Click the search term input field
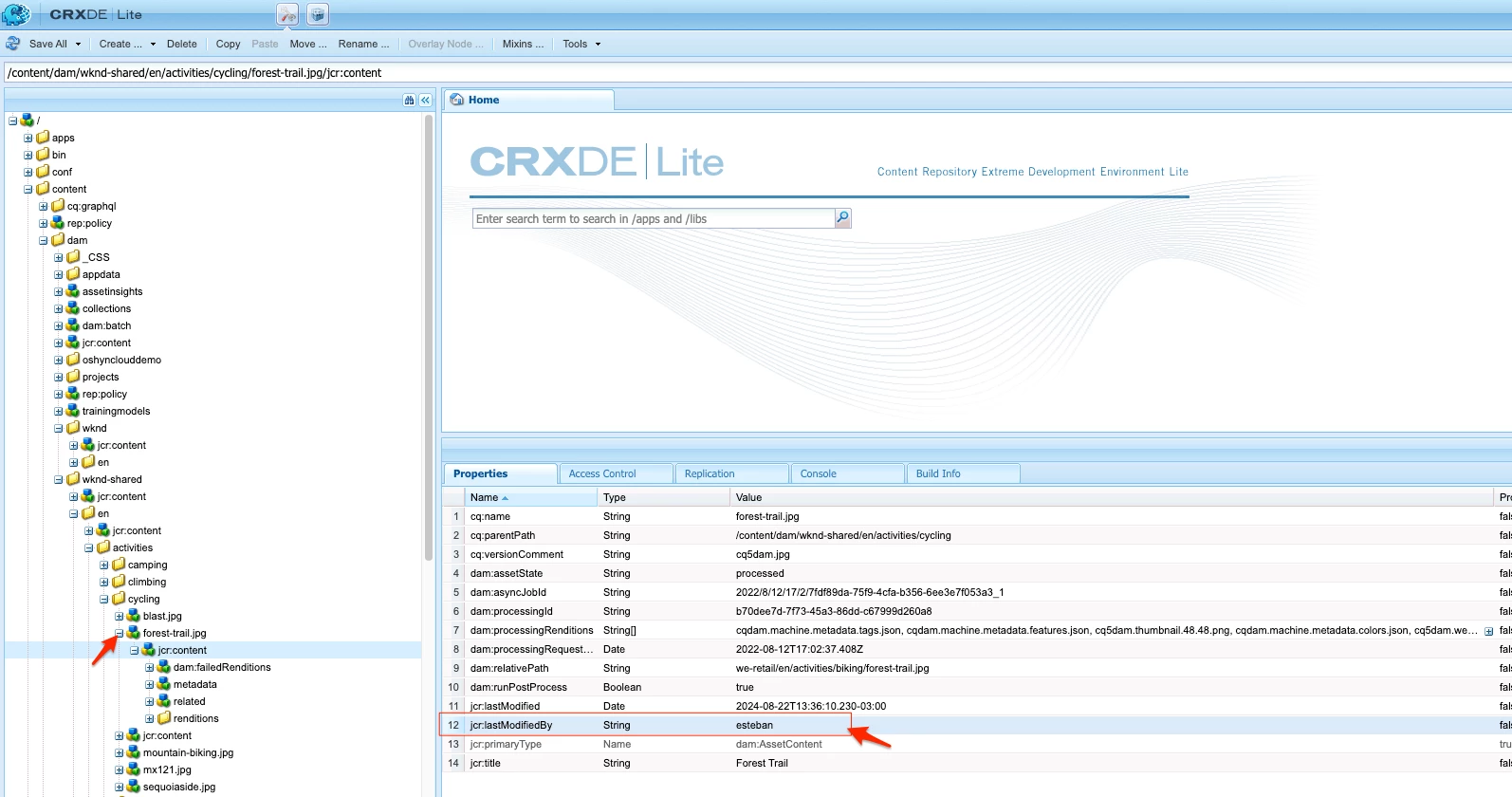The height and width of the screenshot is (797, 1512). tap(654, 218)
